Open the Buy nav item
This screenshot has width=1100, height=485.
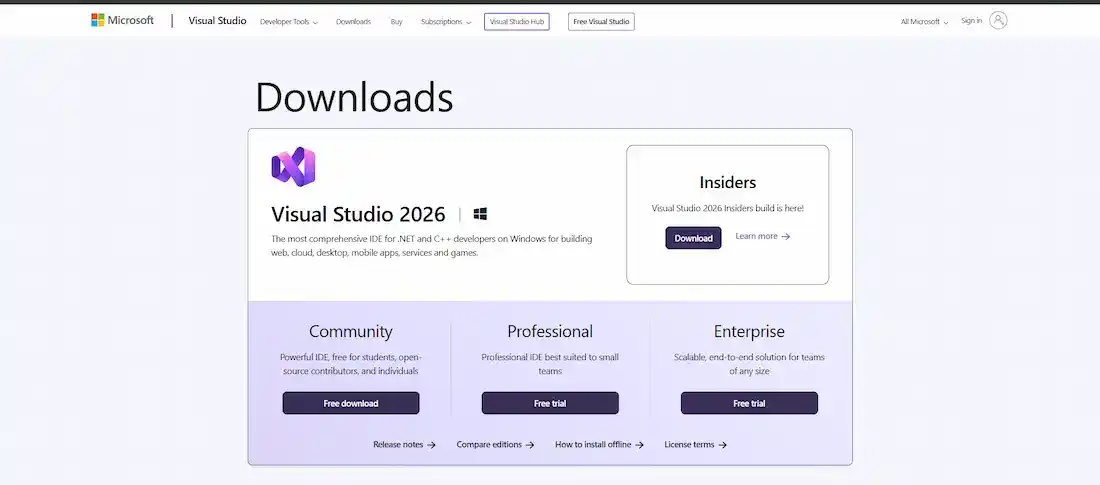396,22
